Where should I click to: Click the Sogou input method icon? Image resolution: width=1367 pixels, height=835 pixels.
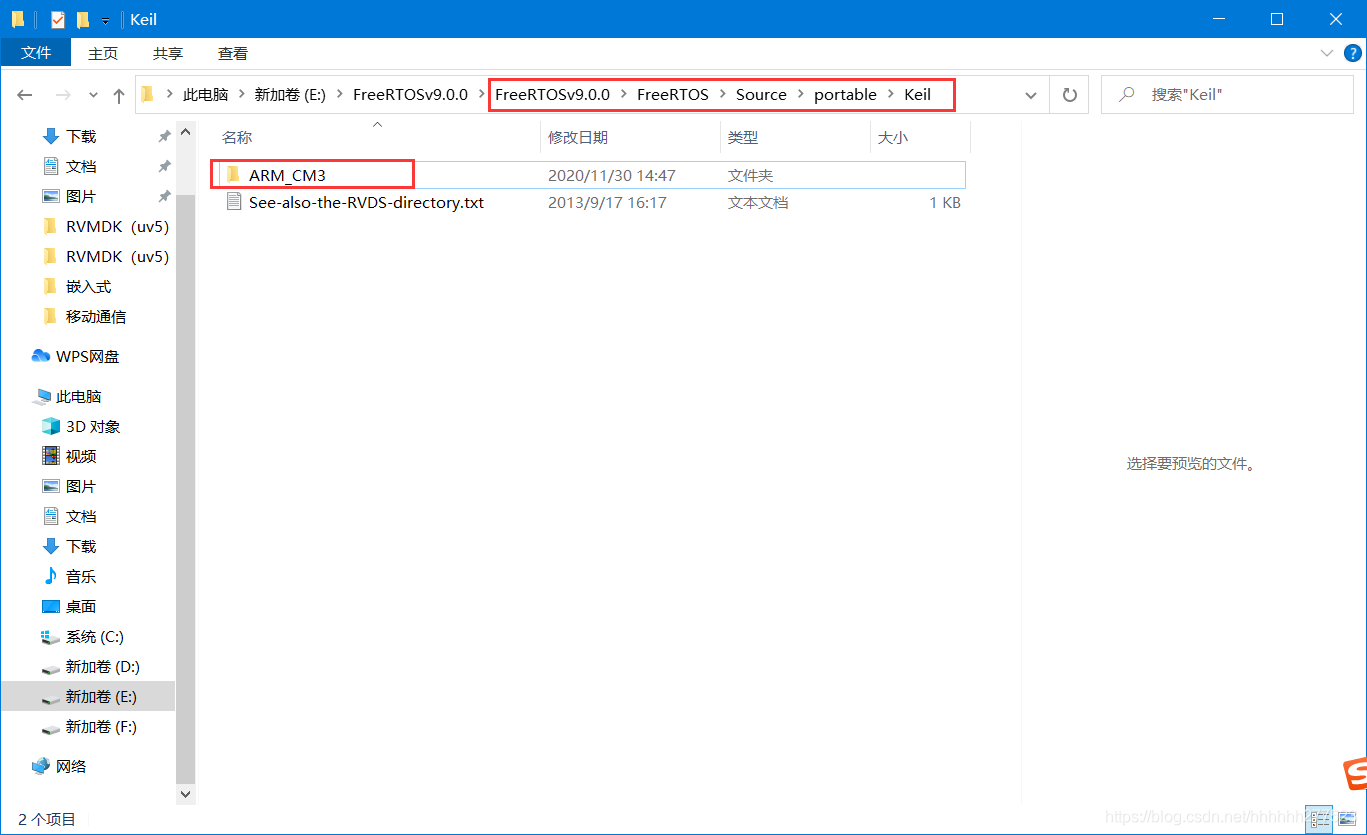click(x=1355, y=774)
